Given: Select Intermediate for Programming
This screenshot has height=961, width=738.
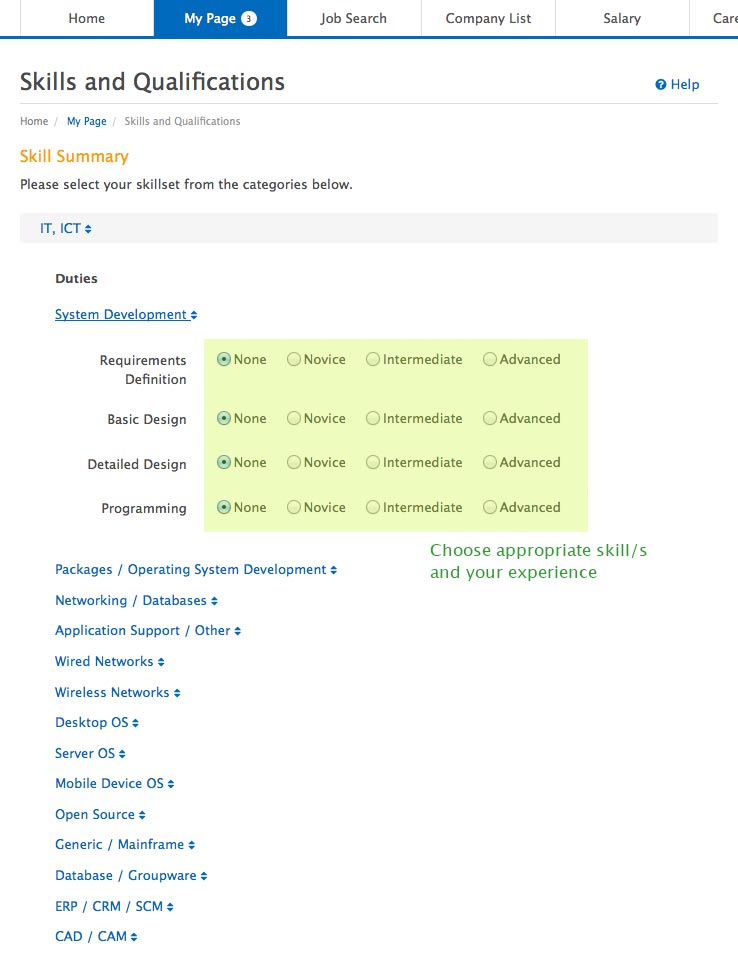Looking at the screenshot, I should [373, 507].
